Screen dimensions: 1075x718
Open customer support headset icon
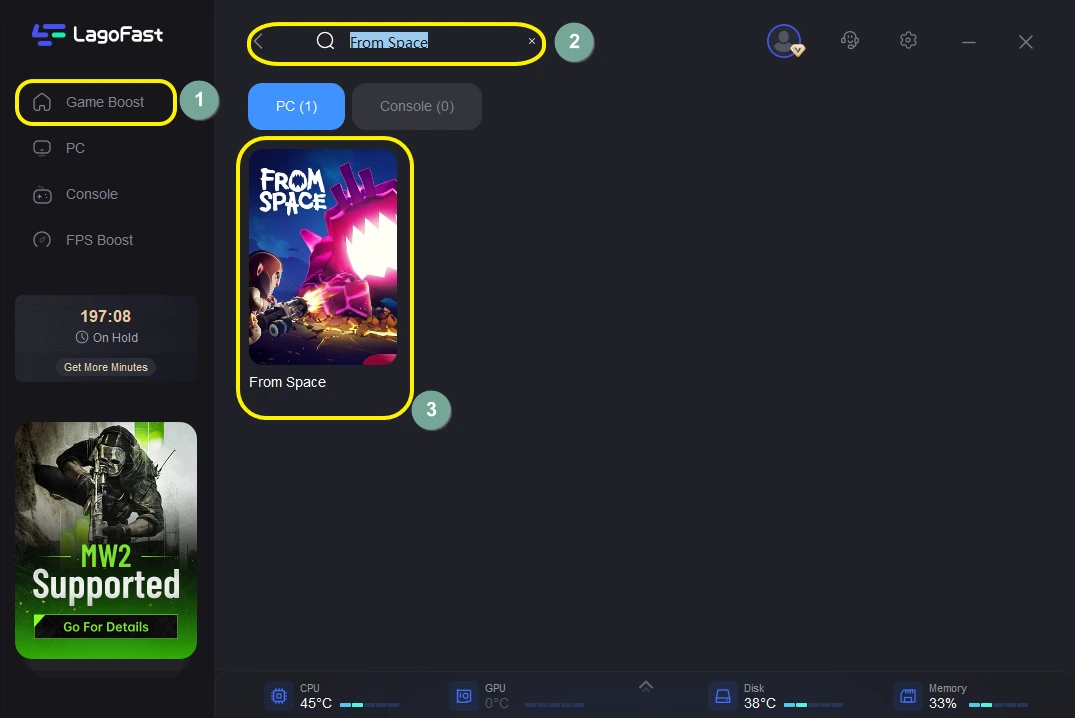point(850,41)
